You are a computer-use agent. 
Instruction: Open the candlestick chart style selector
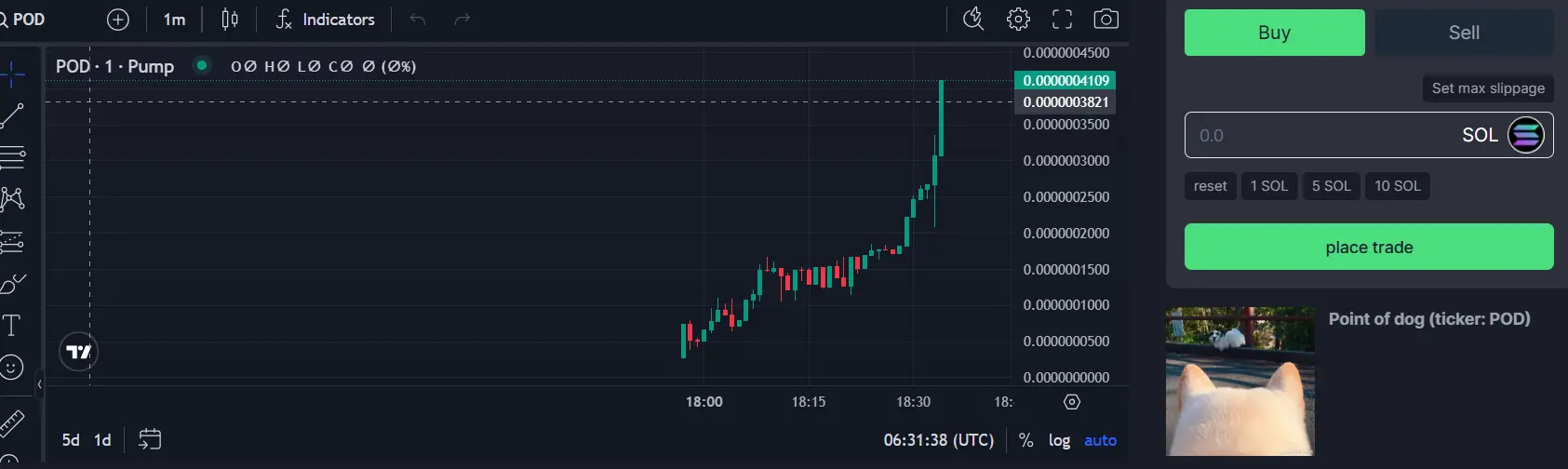click(x=230, y=20)
